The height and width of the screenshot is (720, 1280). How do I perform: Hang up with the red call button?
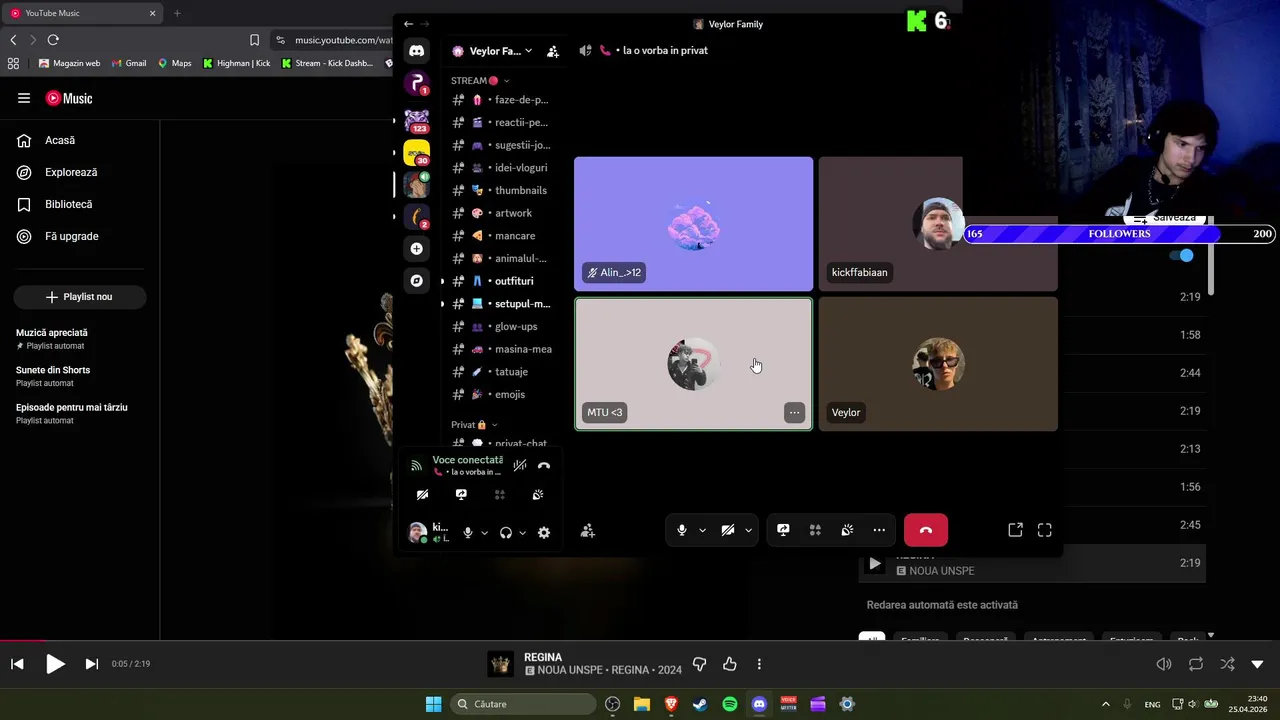click(926, 530)
